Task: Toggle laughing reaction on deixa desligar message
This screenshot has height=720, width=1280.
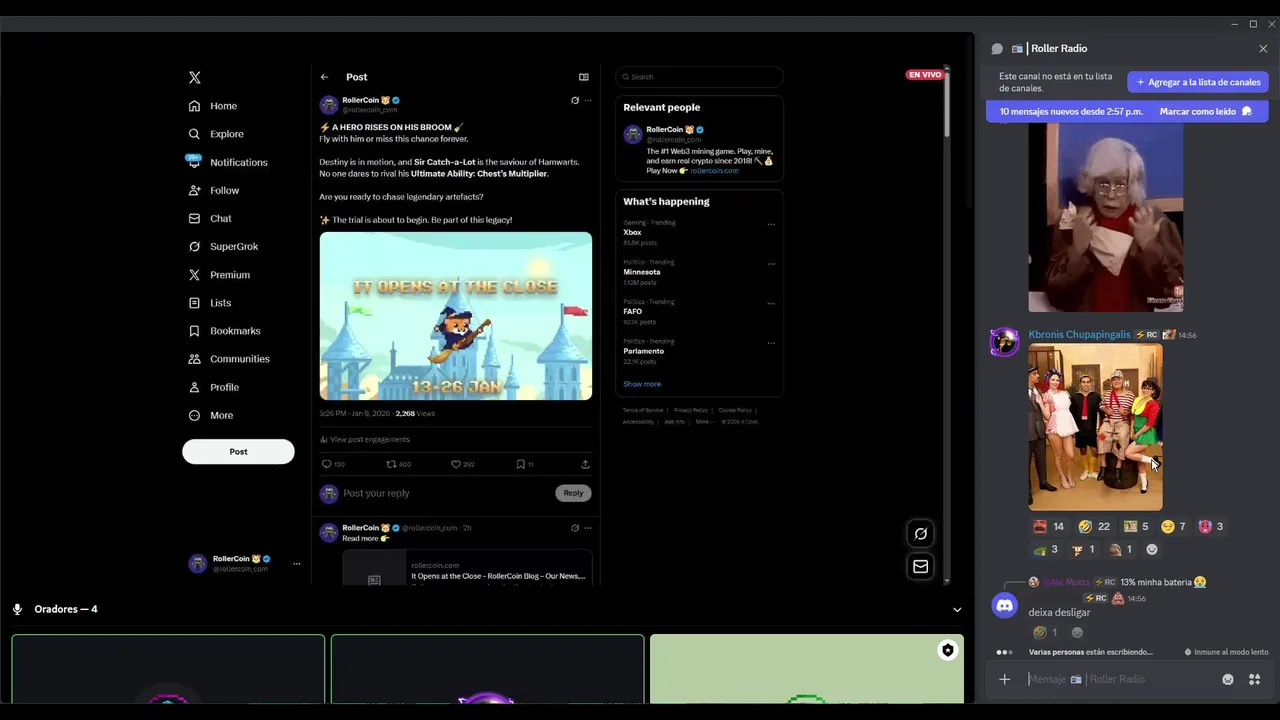Action: pos(1045,633)
